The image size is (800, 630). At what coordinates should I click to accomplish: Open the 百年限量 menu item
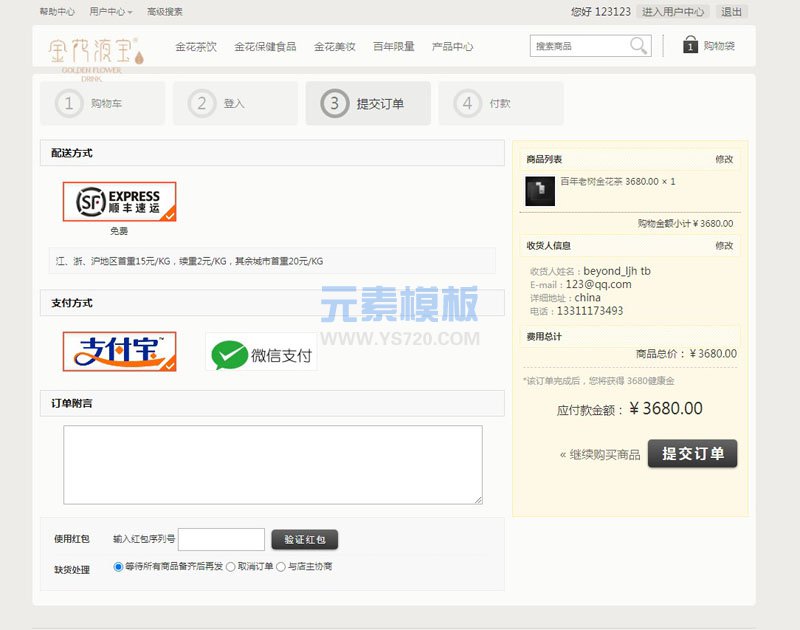(393, 47)
